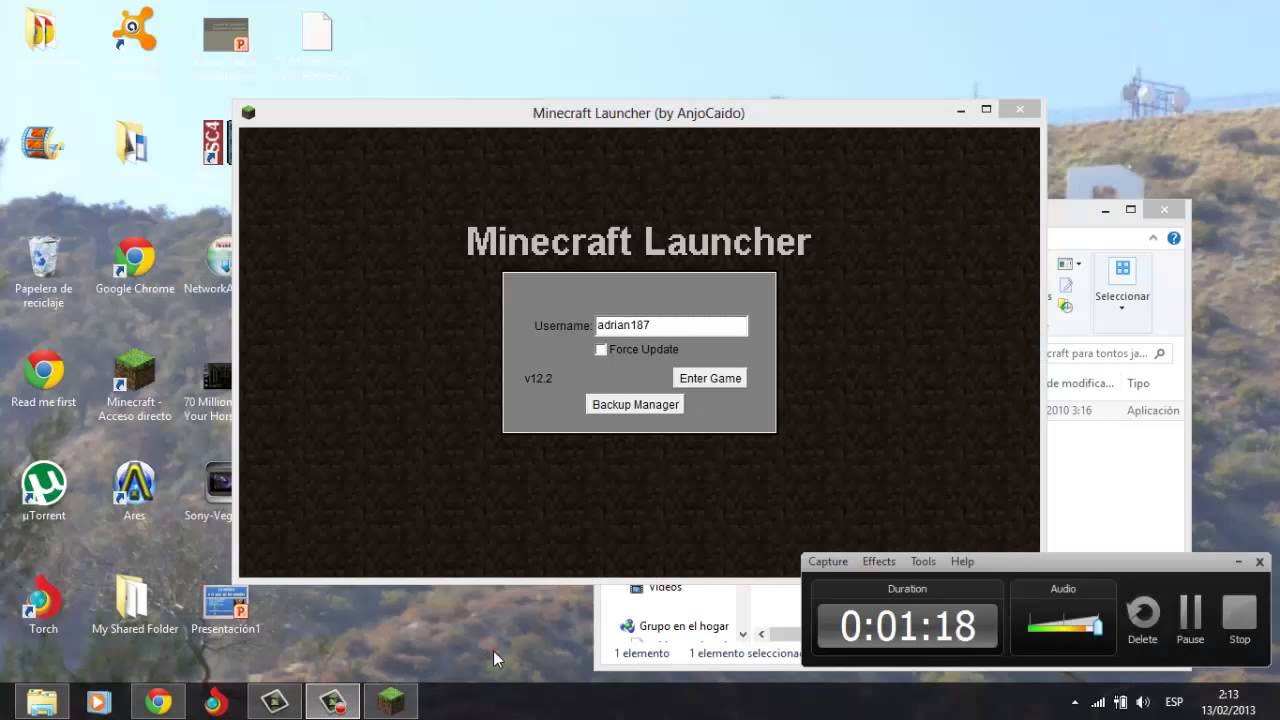
Task: Select the film strip movie maker desktop icon
Action: [x=43, y=143]
